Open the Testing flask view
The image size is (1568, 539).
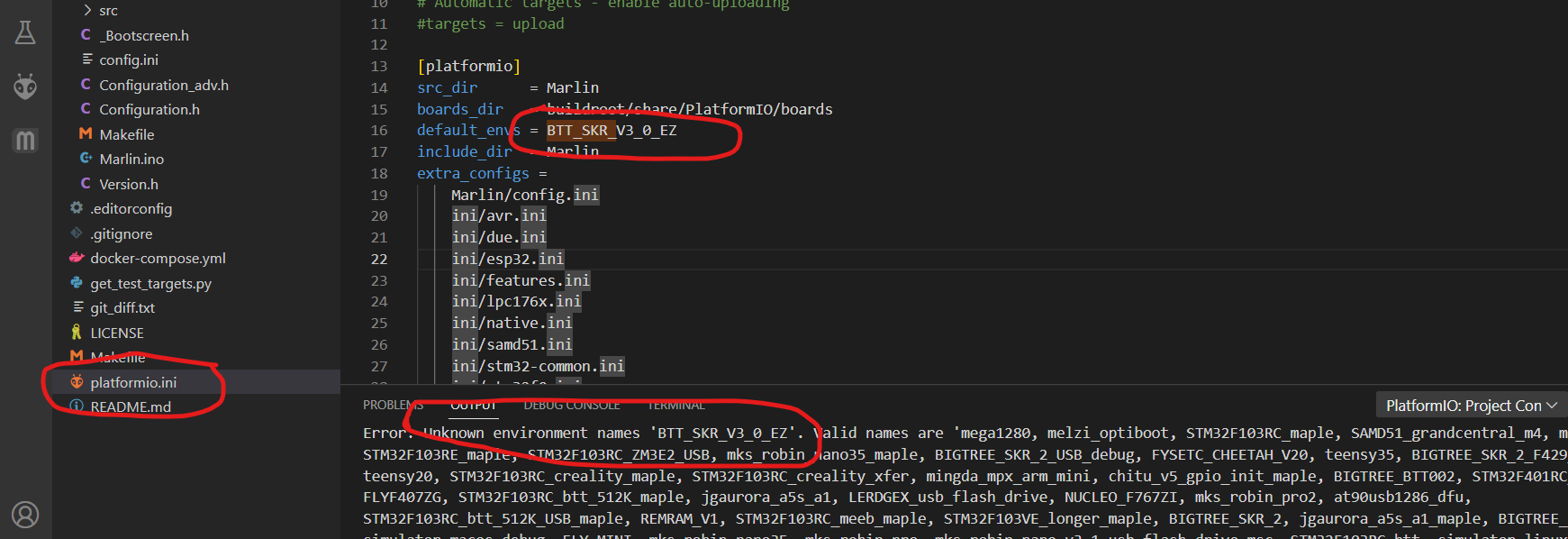point(25,33)
